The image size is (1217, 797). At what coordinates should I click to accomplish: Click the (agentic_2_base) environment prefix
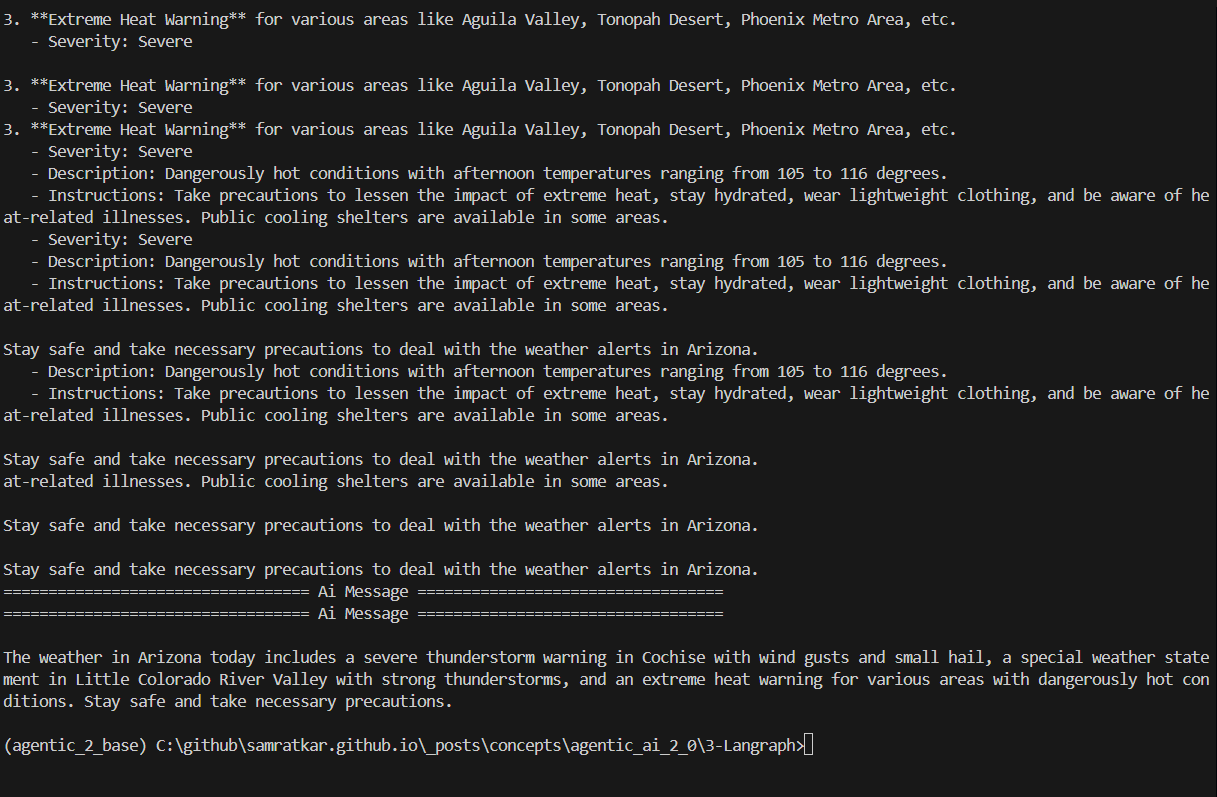75,746
